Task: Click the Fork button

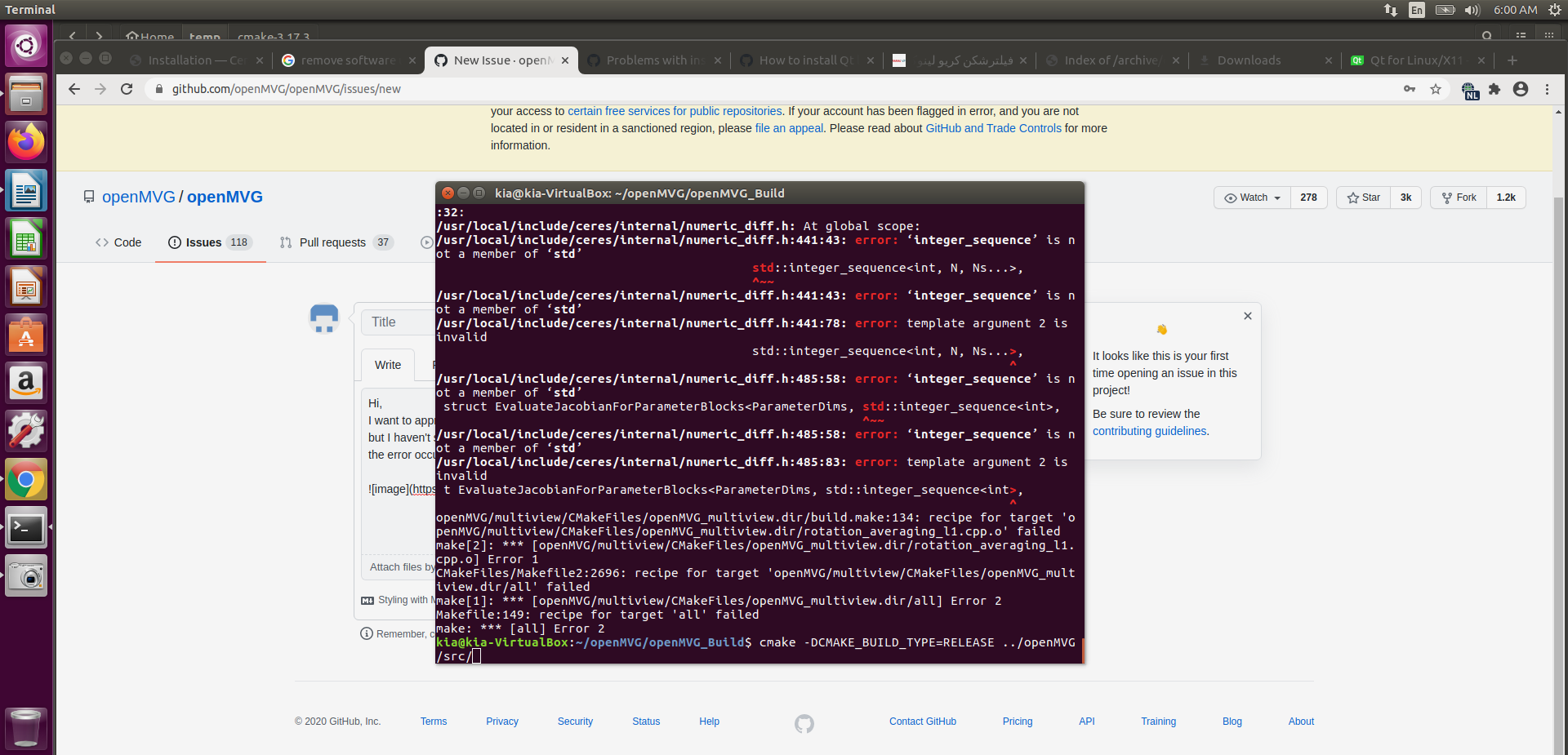Action: click(1459, 198)
